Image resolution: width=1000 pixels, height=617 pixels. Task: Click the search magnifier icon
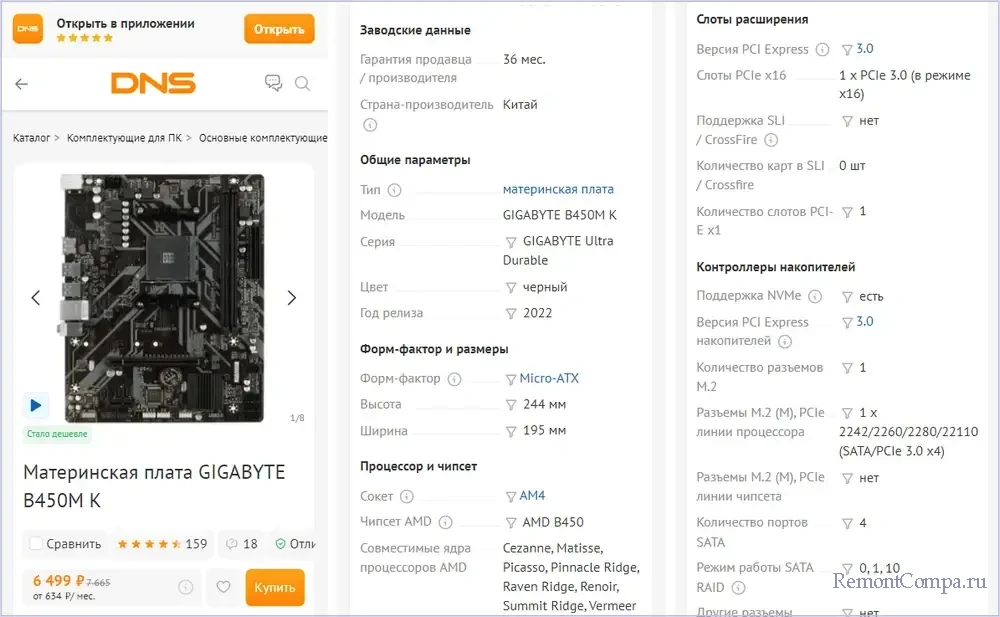click(302, 84)
